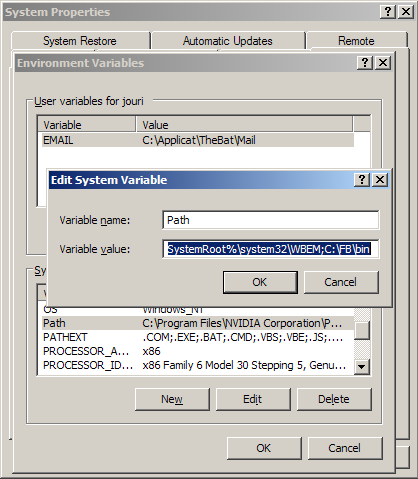418x479 pixels.
Task: Click the System Properties help question mark
Action: pos(388,12)
